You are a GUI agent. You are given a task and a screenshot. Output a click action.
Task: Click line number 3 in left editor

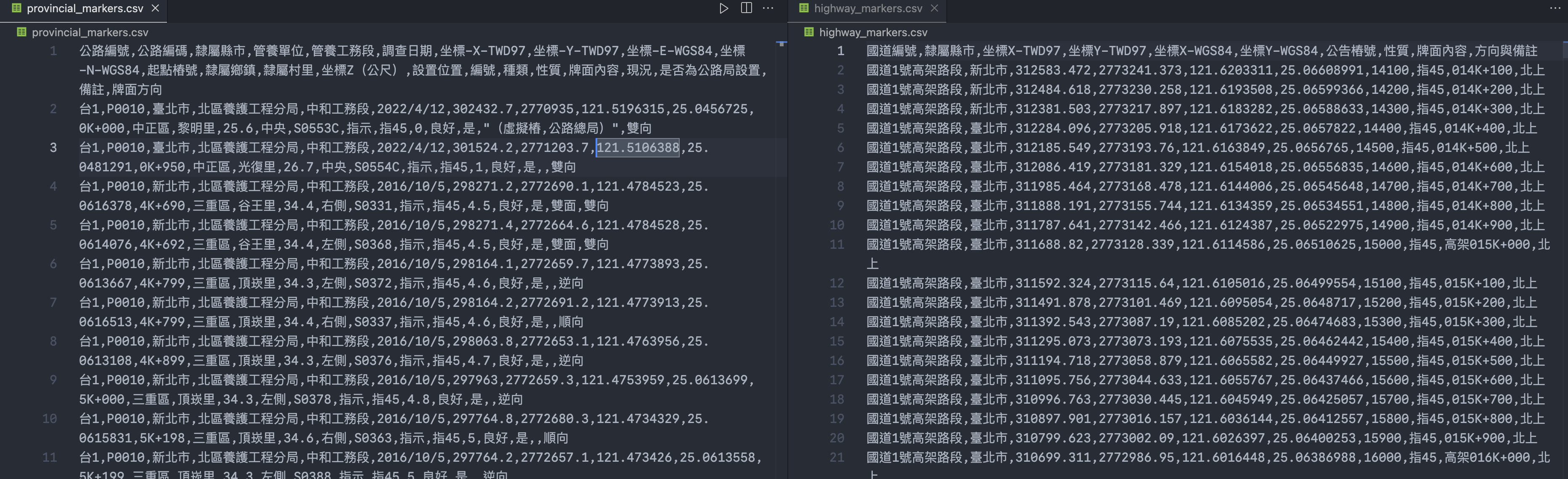[53, 147]
